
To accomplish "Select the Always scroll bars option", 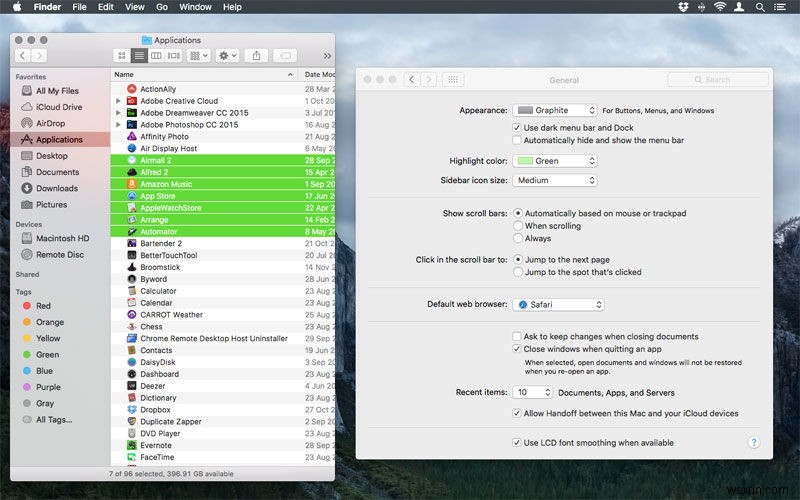I will 518,239.
